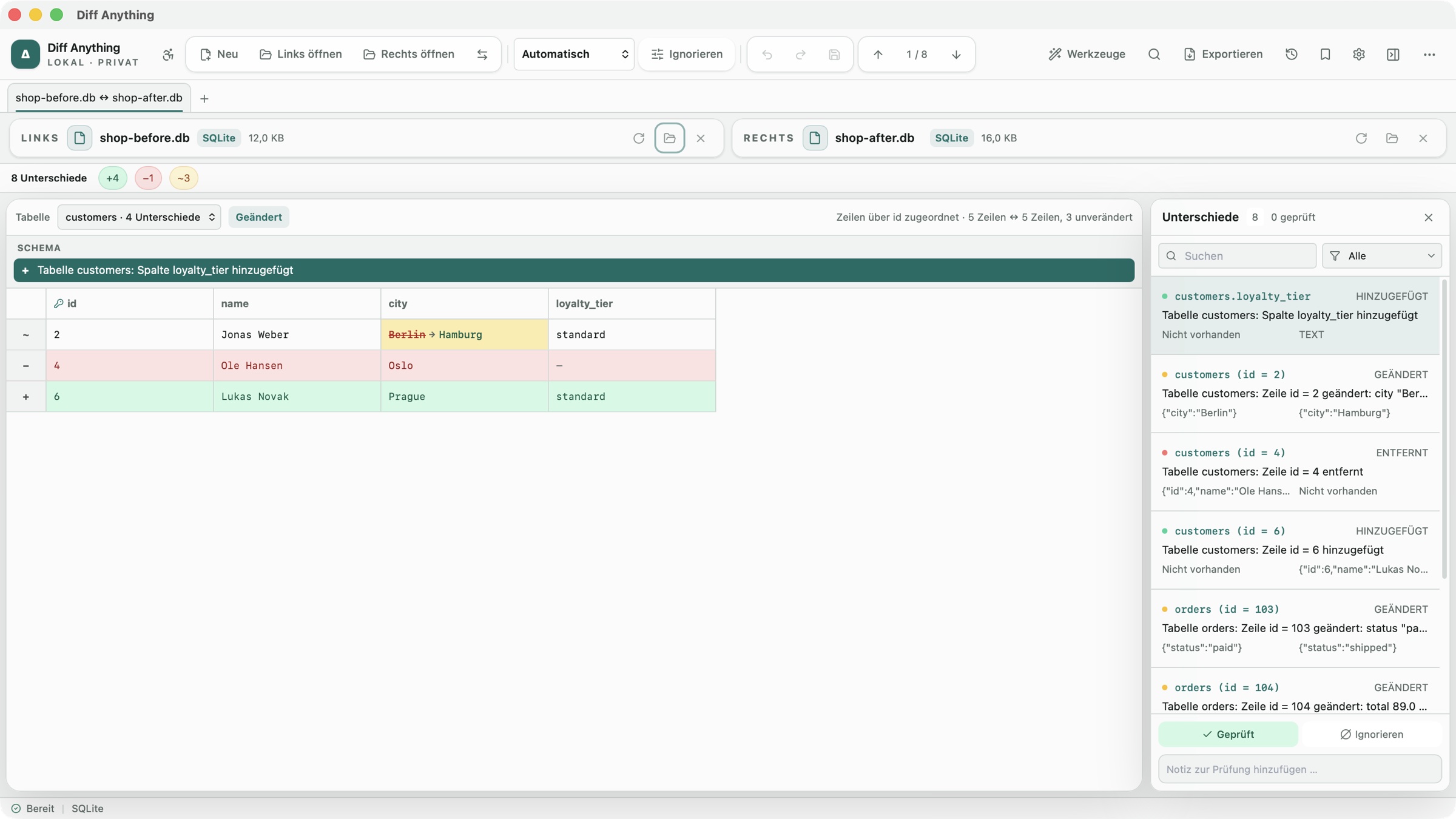Open the Alle filter dropdown
Viewport: 1456px width, 819px height.
(1382, 256)
